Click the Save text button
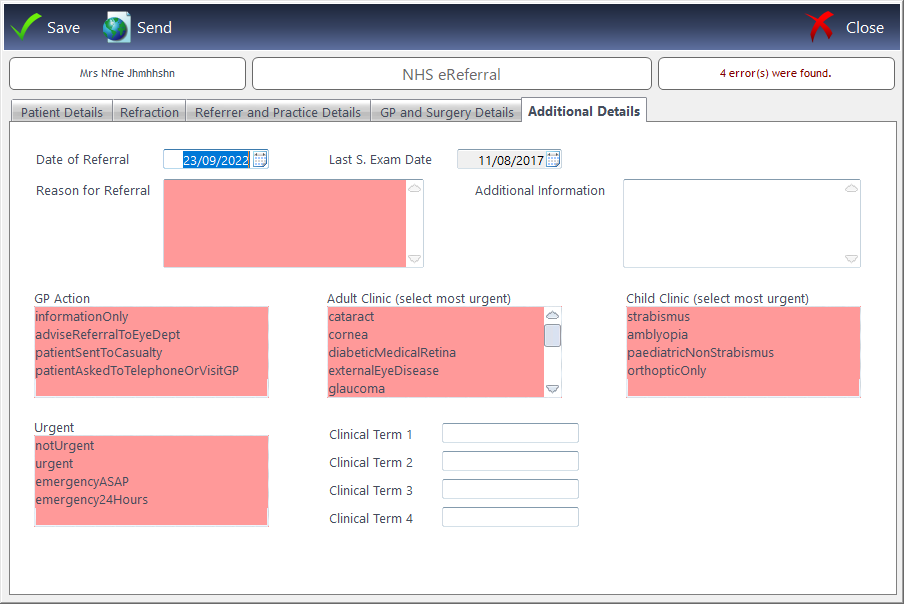 pos(63,28)
